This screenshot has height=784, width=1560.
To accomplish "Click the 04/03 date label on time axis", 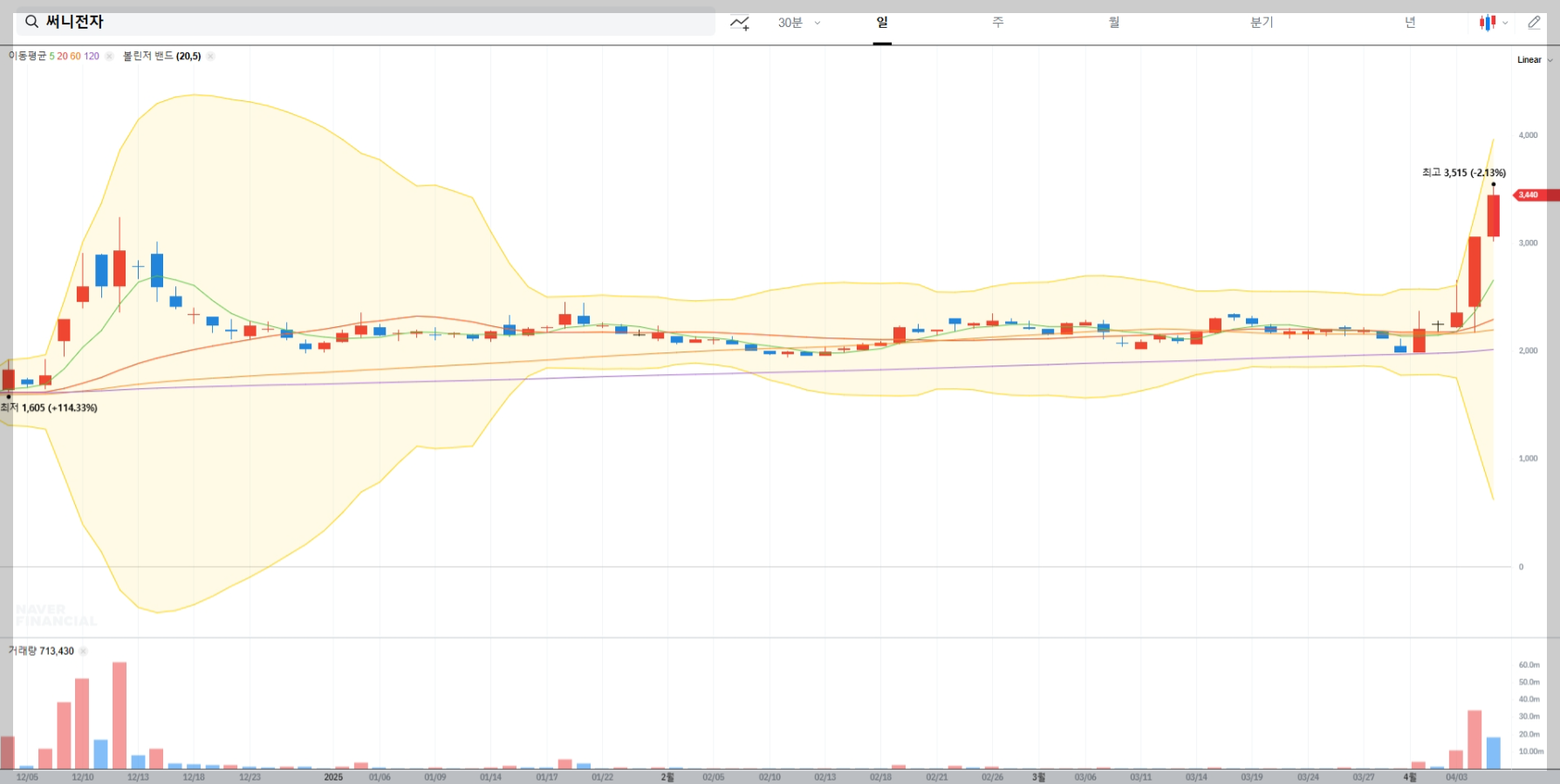I will (x=1456, y=777).
